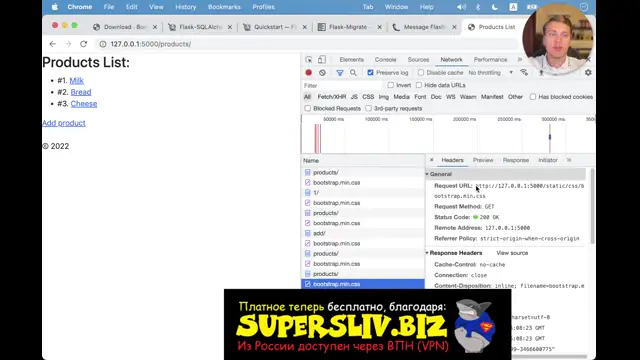Open the Profiles menu
The image size is (640, 360).
[x=263, y=7]
